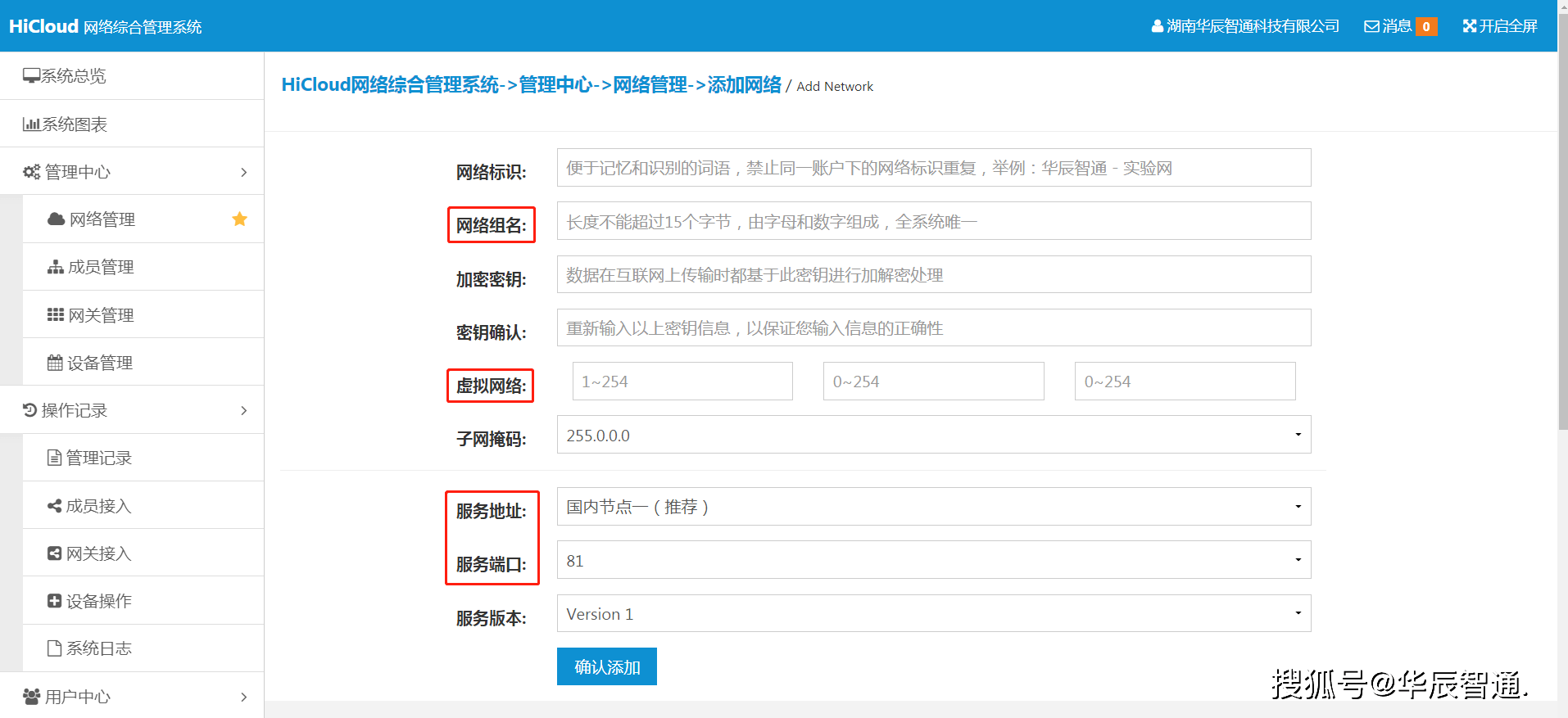Click the monitor icon beside 系统总览
Viewport: 1568px width, 718px height.
coord(31,76)
